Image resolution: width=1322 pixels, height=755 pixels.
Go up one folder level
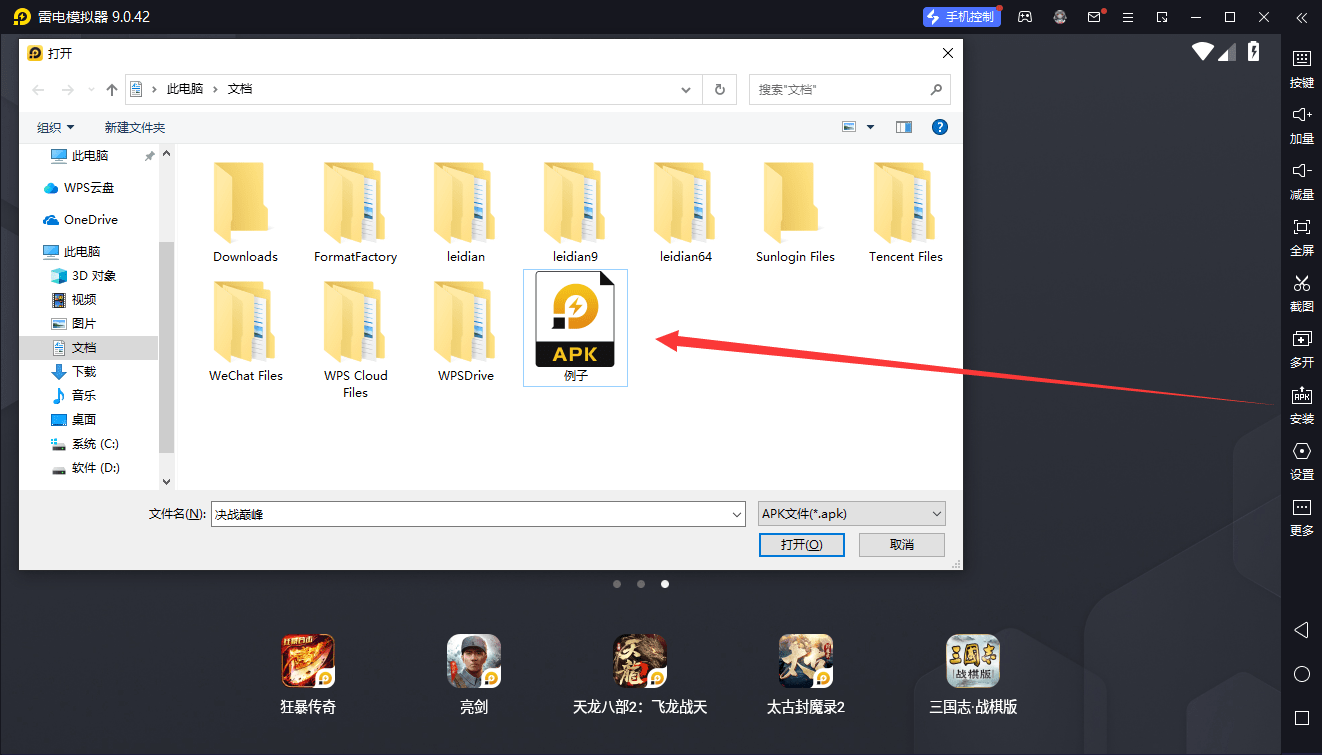click(112, 89)
